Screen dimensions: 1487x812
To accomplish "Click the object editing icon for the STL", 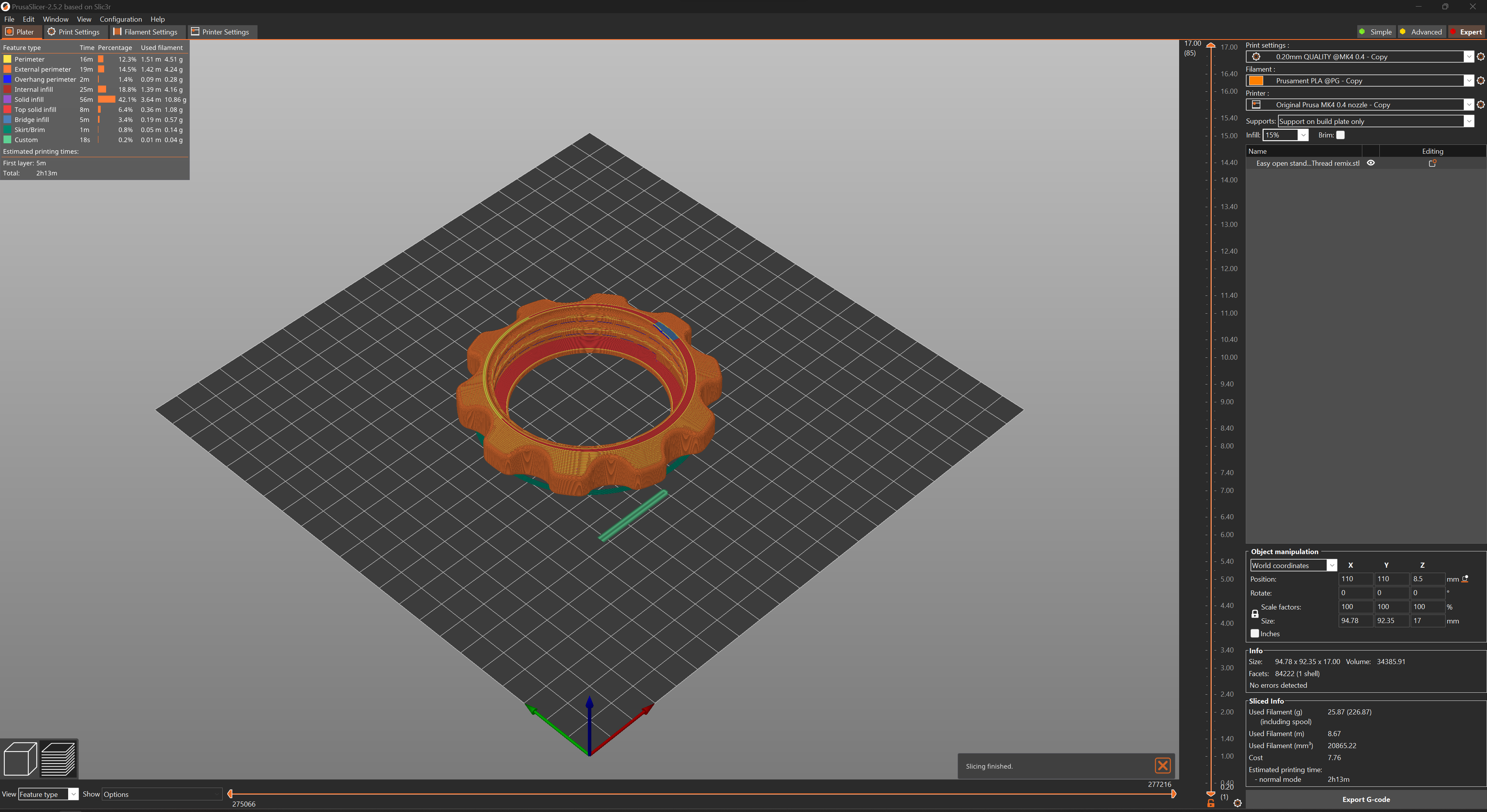I will click(x=1432, y=163).
